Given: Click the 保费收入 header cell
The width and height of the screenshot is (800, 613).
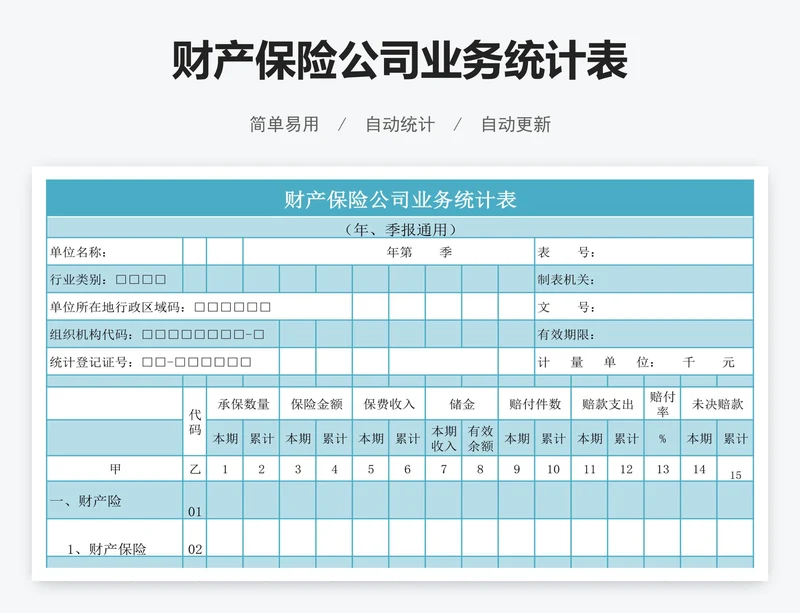Looking at the screenshot, I should click(389, 404).
